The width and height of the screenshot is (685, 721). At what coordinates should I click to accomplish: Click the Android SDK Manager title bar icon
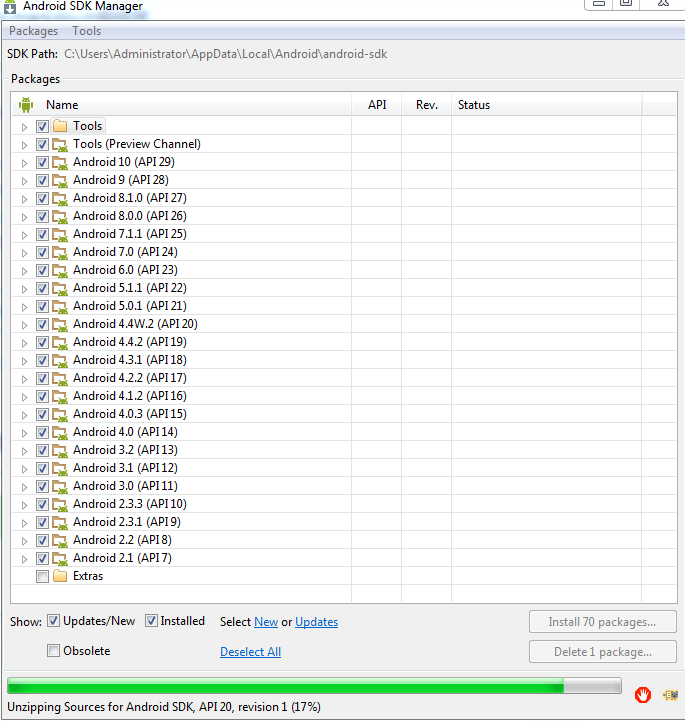(10, 6)
